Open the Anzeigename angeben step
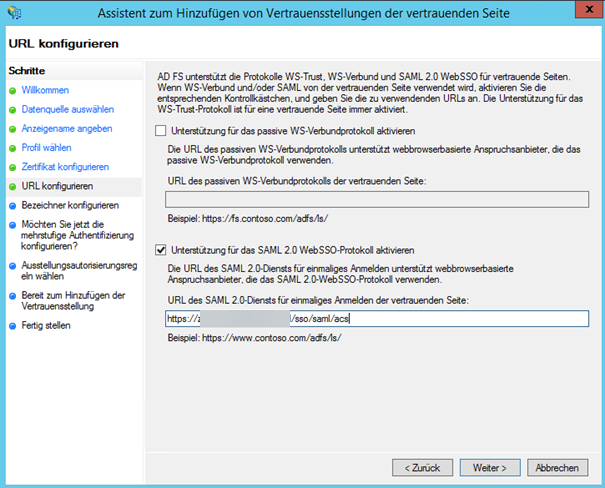Screen dimensions: 605x488 pos(67,128)
